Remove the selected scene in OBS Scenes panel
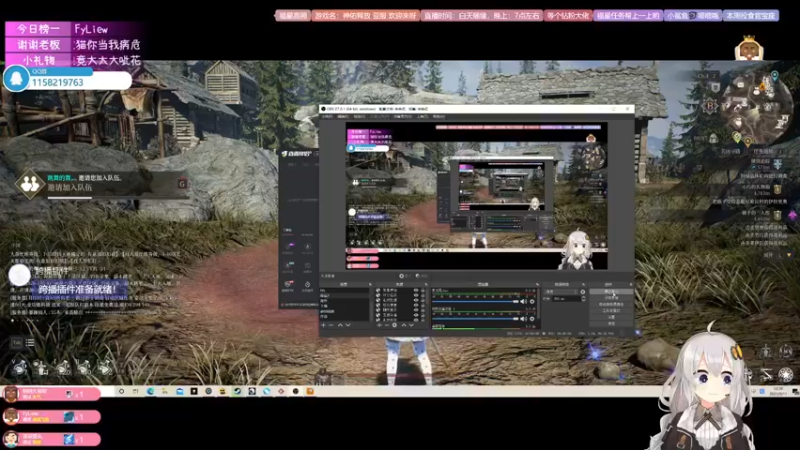 (x=331, y=325)
